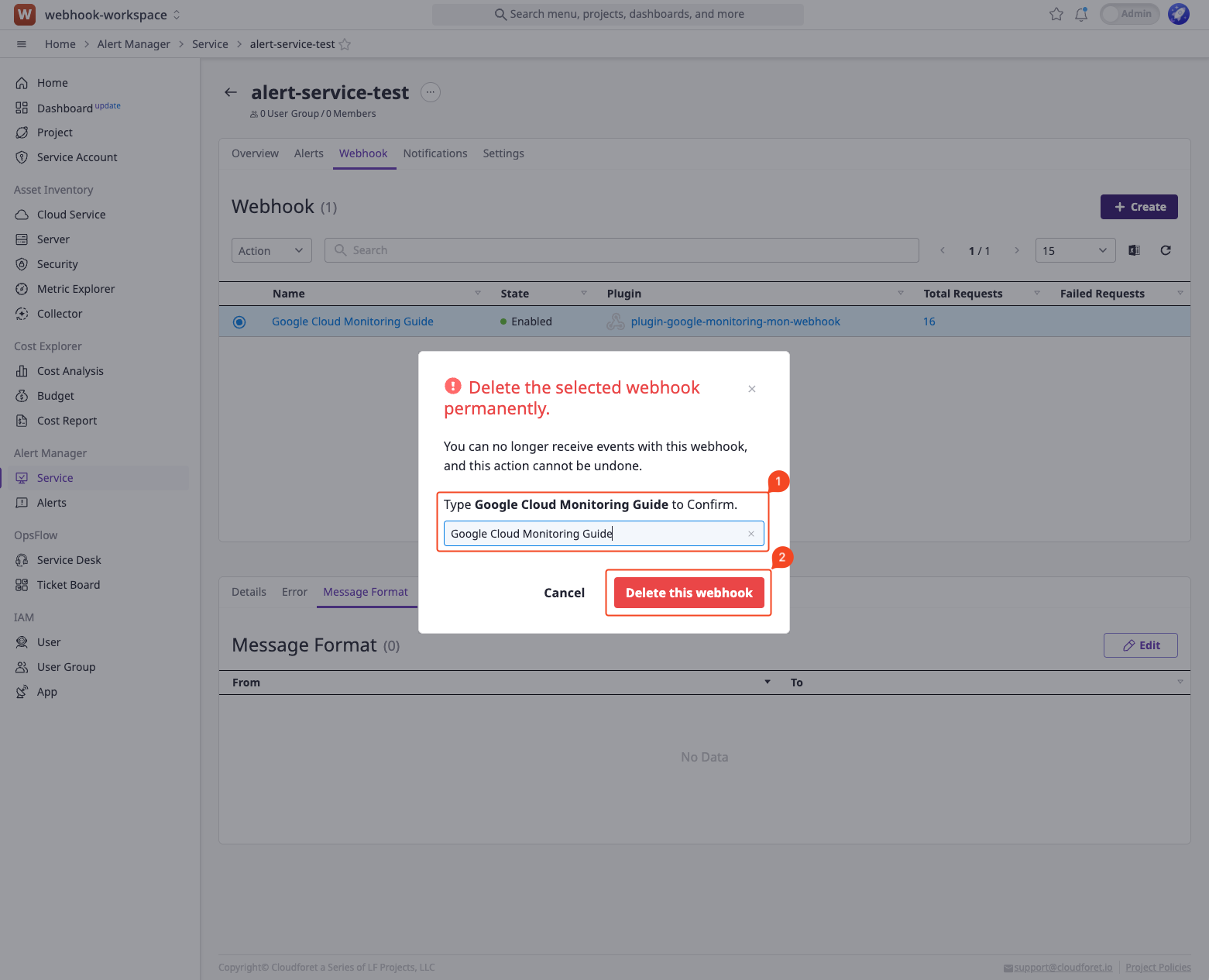Confirm with Delete this webhook button
The width and height of the screenshot is (1209, 980).
[689, 593]
